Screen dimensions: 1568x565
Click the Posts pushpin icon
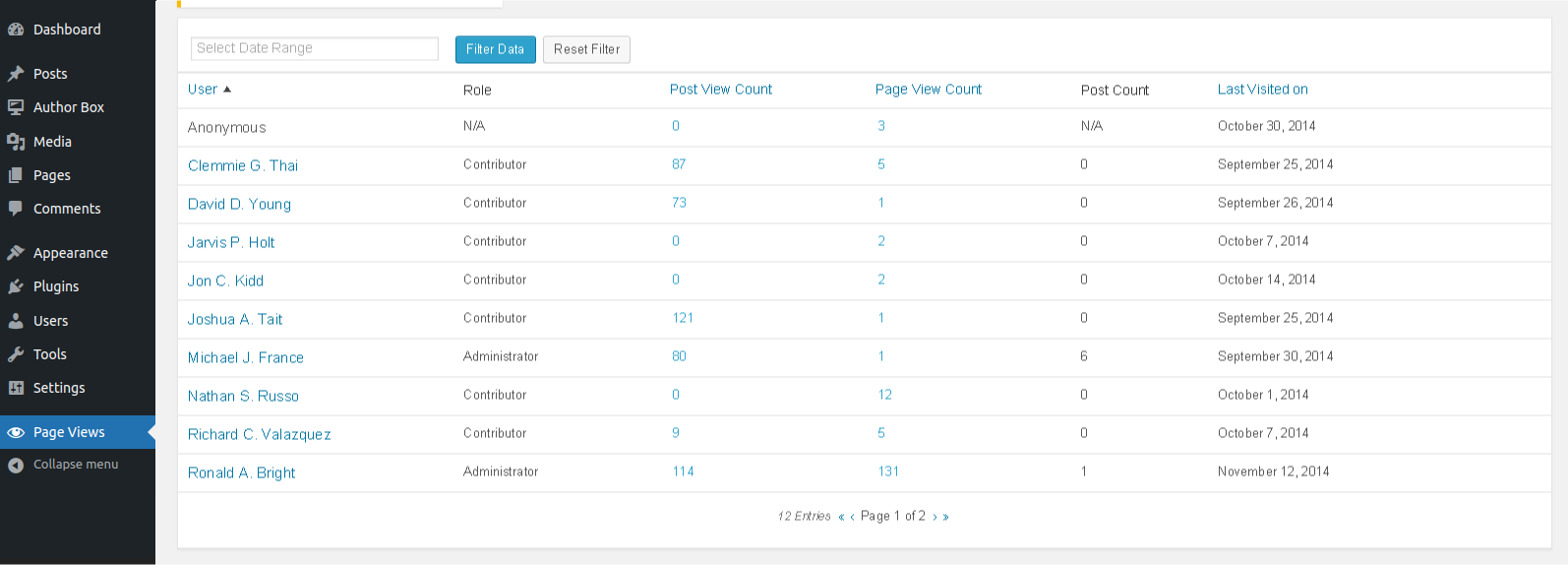[16, 74]
